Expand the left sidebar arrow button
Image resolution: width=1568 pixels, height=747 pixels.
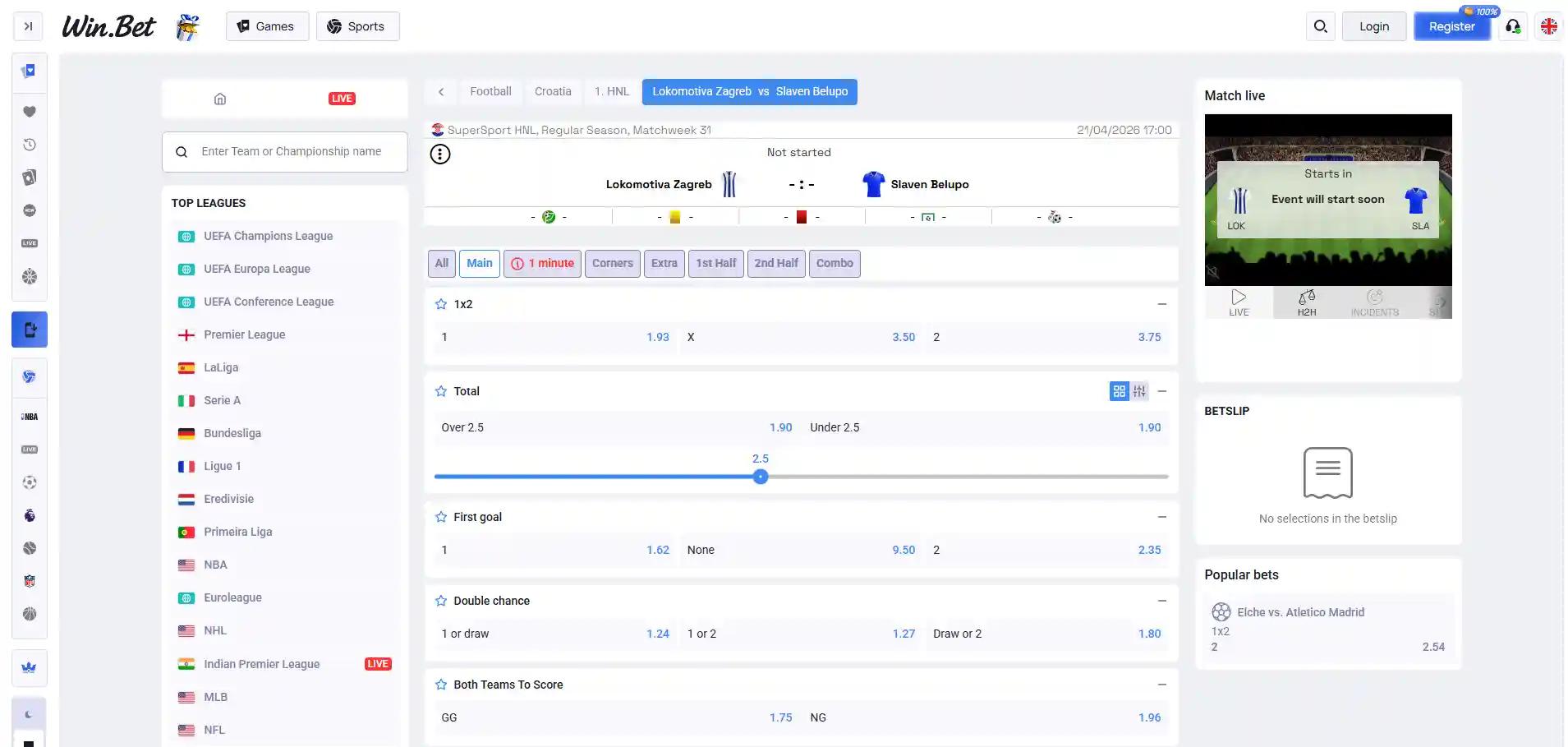click(28, 26)
